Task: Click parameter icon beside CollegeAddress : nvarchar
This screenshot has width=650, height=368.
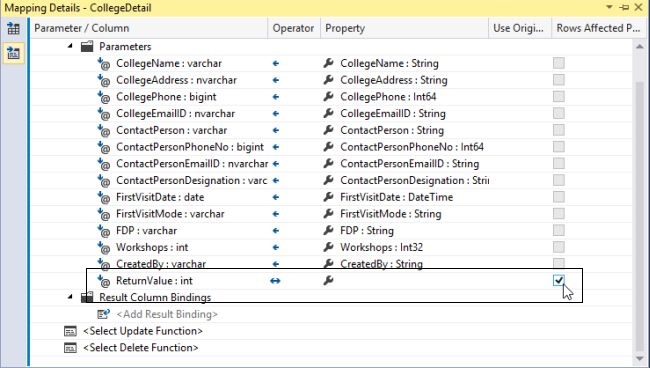Action: click(x=104, y=80)
